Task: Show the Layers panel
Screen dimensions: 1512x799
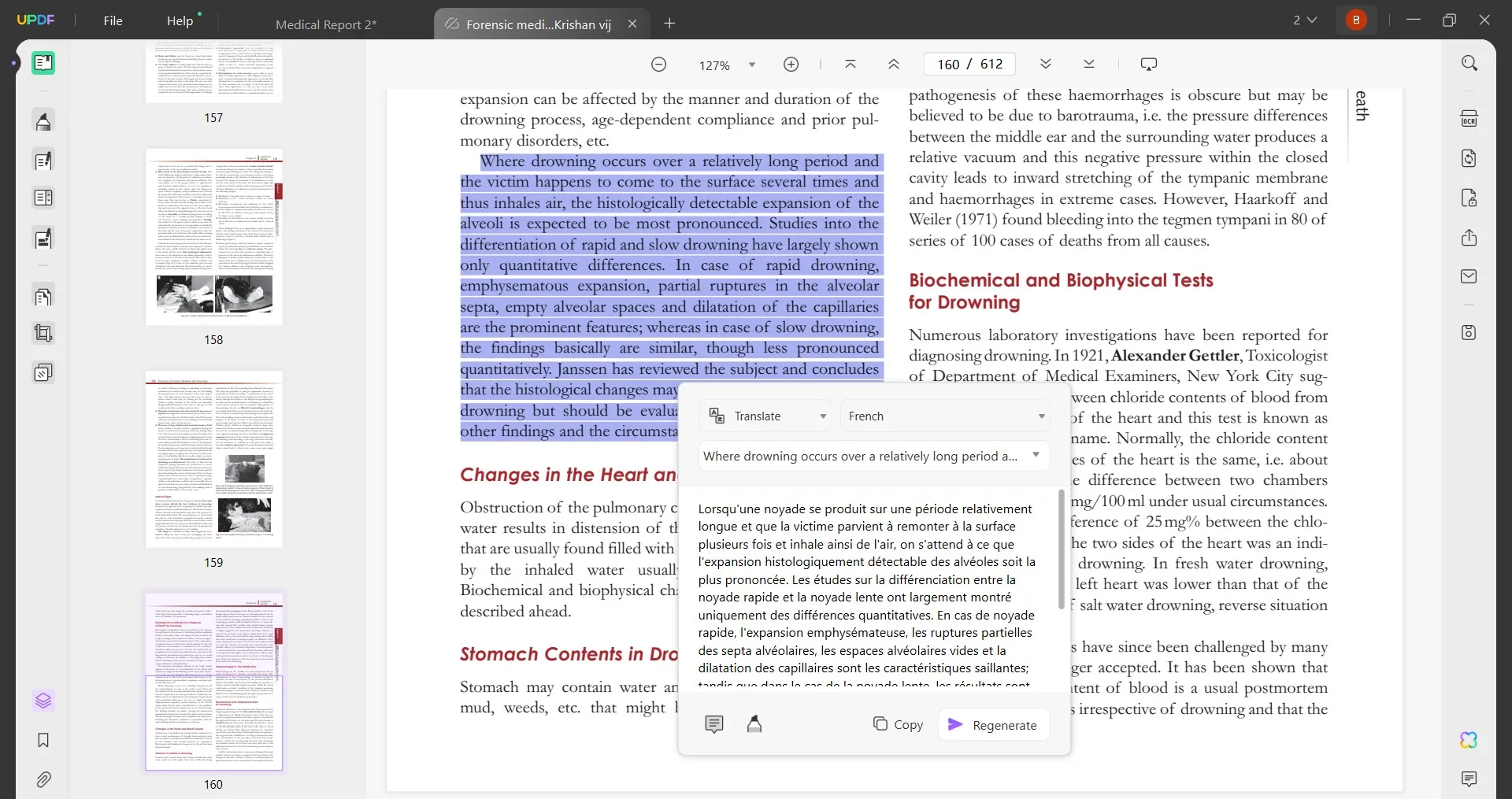Action: (43, 700)
